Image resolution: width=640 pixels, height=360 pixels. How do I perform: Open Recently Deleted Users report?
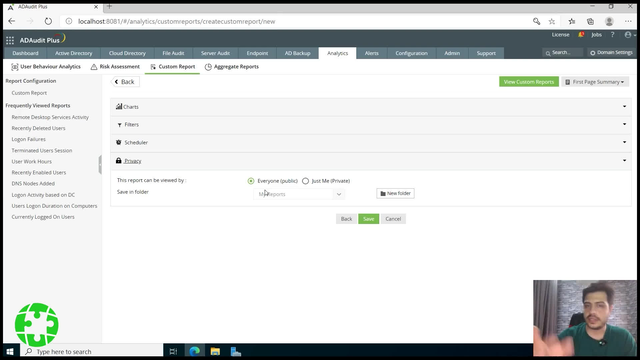pyautogui.click(x=38, y=128)
